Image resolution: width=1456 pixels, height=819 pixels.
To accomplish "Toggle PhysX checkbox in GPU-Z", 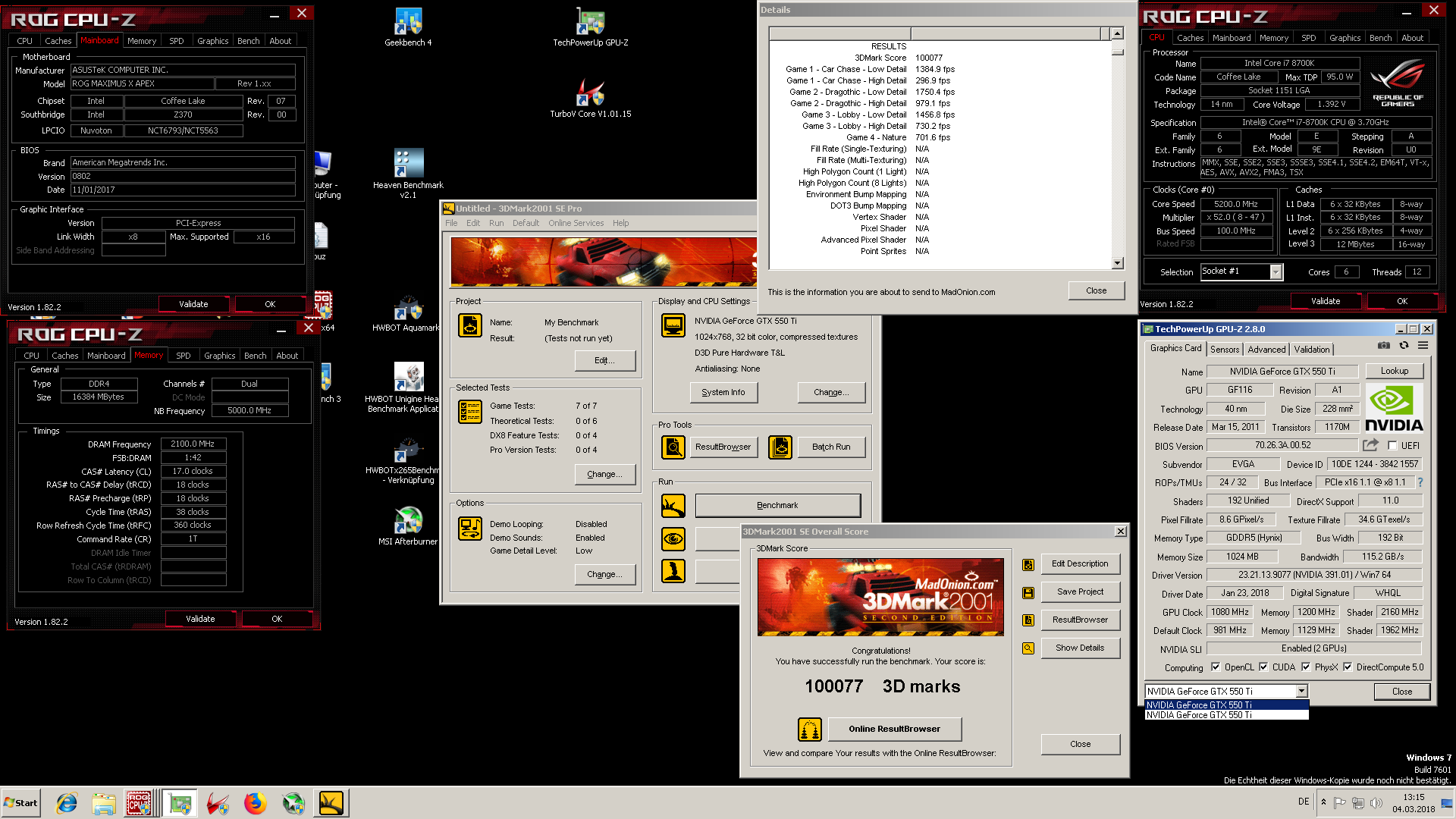I will 1306,667.
